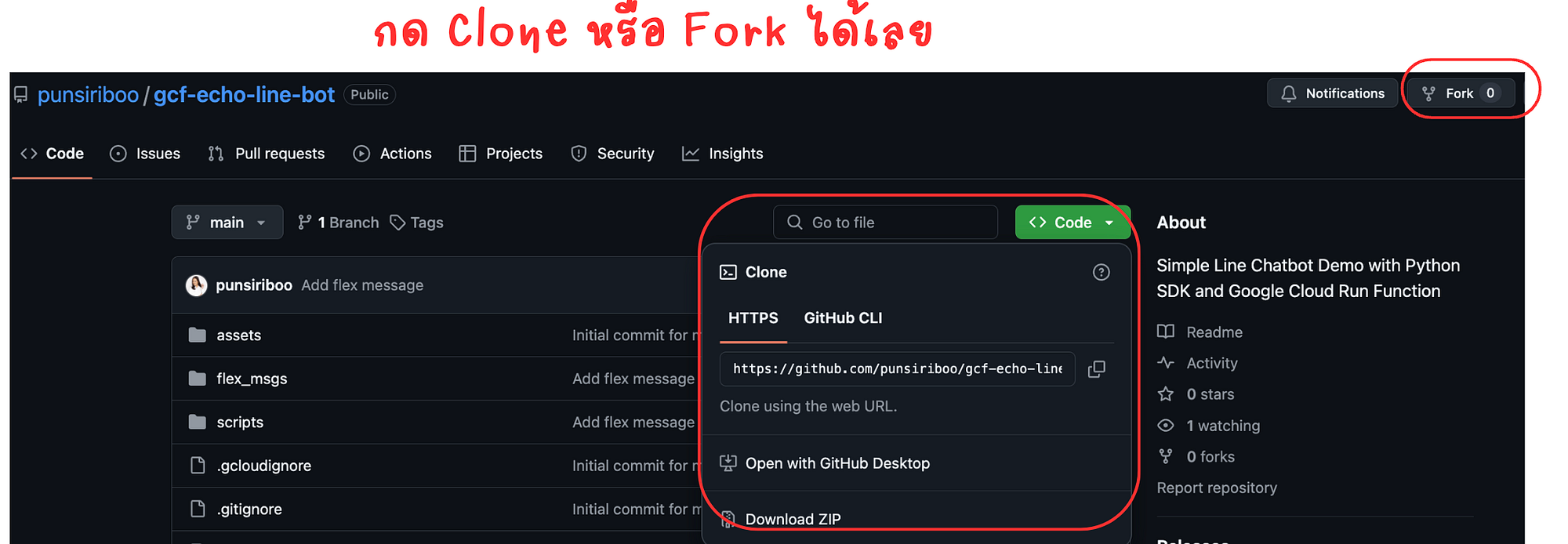
Task: Switch to the GitHub CLI tab
Action: (843, 318)
